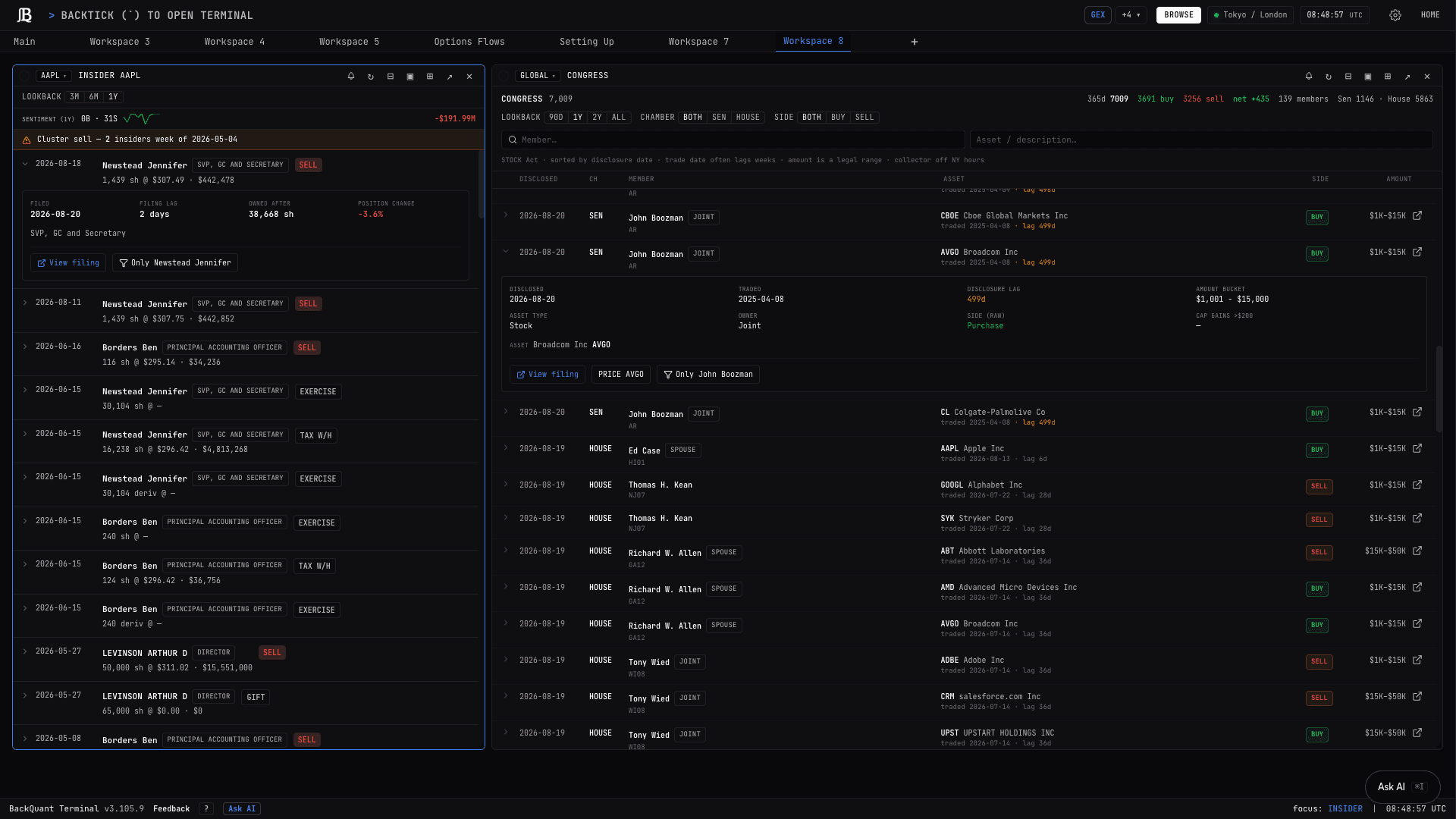Click four-square grid icon in INSIDER AAPL panel

point(430,76)
